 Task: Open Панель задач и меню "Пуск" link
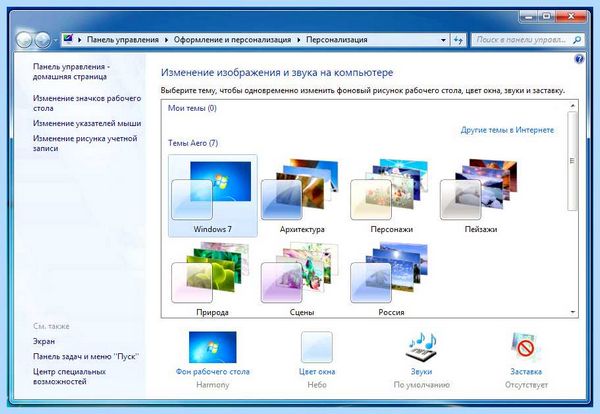point(86,356)
